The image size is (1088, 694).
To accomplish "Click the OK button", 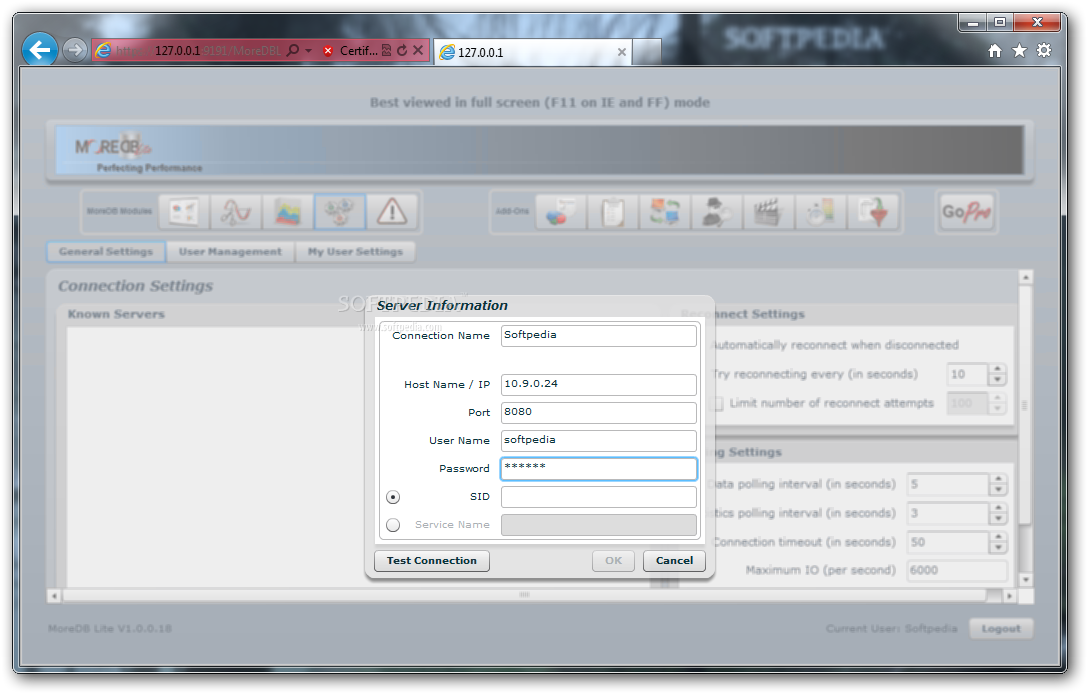I will pyautogui.click(x=613, y=561).
